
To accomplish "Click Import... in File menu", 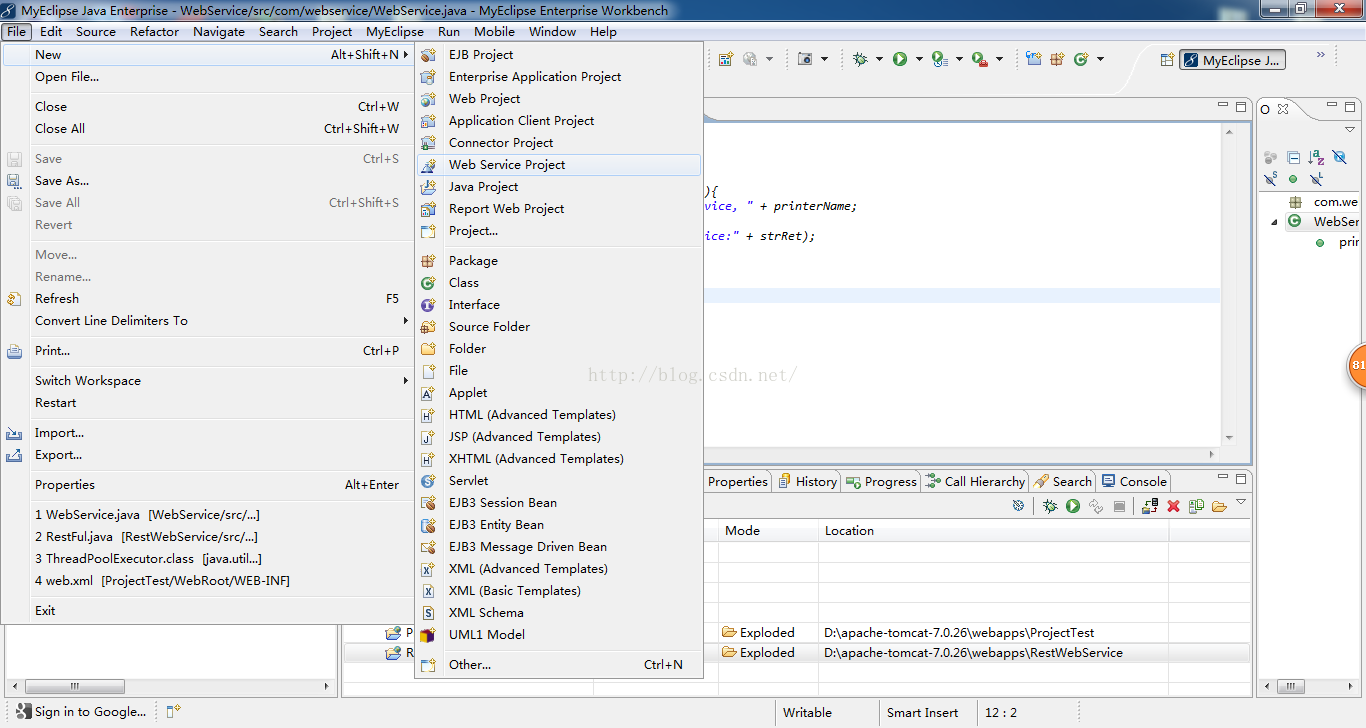I will point(208,433).
